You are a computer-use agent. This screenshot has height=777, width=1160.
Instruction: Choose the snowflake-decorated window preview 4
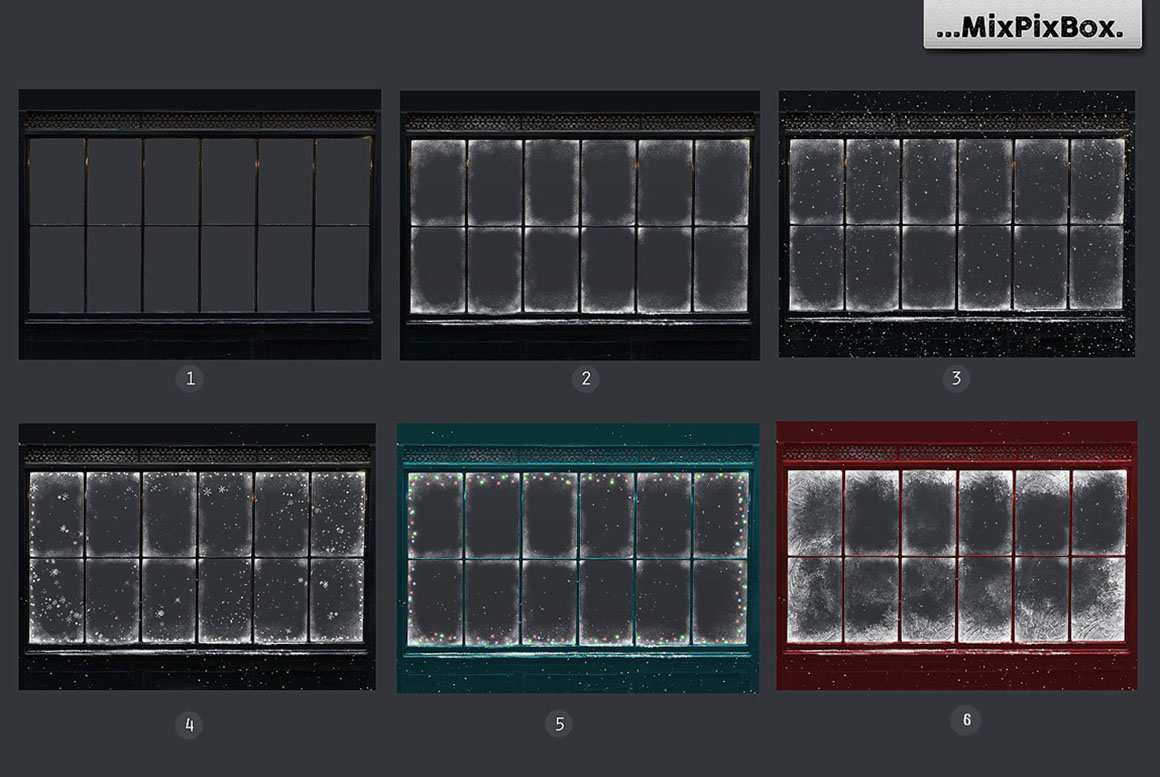point(197,556)
